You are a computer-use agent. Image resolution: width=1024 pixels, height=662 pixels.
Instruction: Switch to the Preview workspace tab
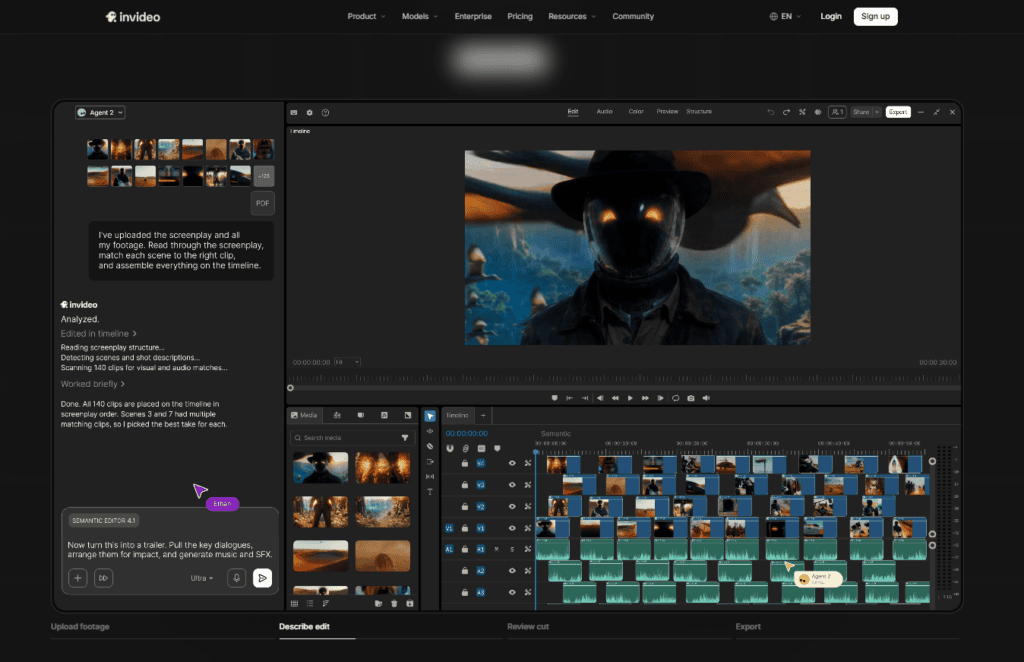point(667,112)
